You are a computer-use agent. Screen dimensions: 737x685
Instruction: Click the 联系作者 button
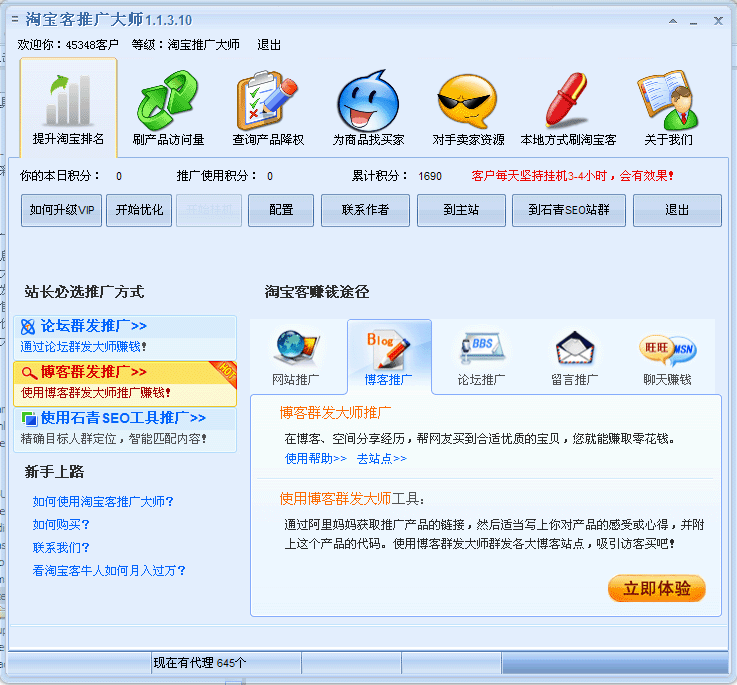coord(365,210)
